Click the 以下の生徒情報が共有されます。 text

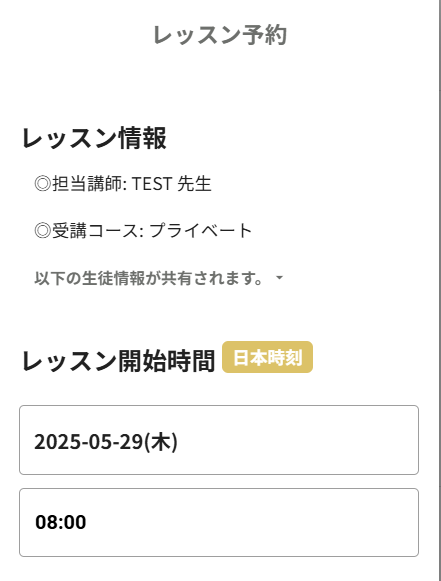pos(149,278)
